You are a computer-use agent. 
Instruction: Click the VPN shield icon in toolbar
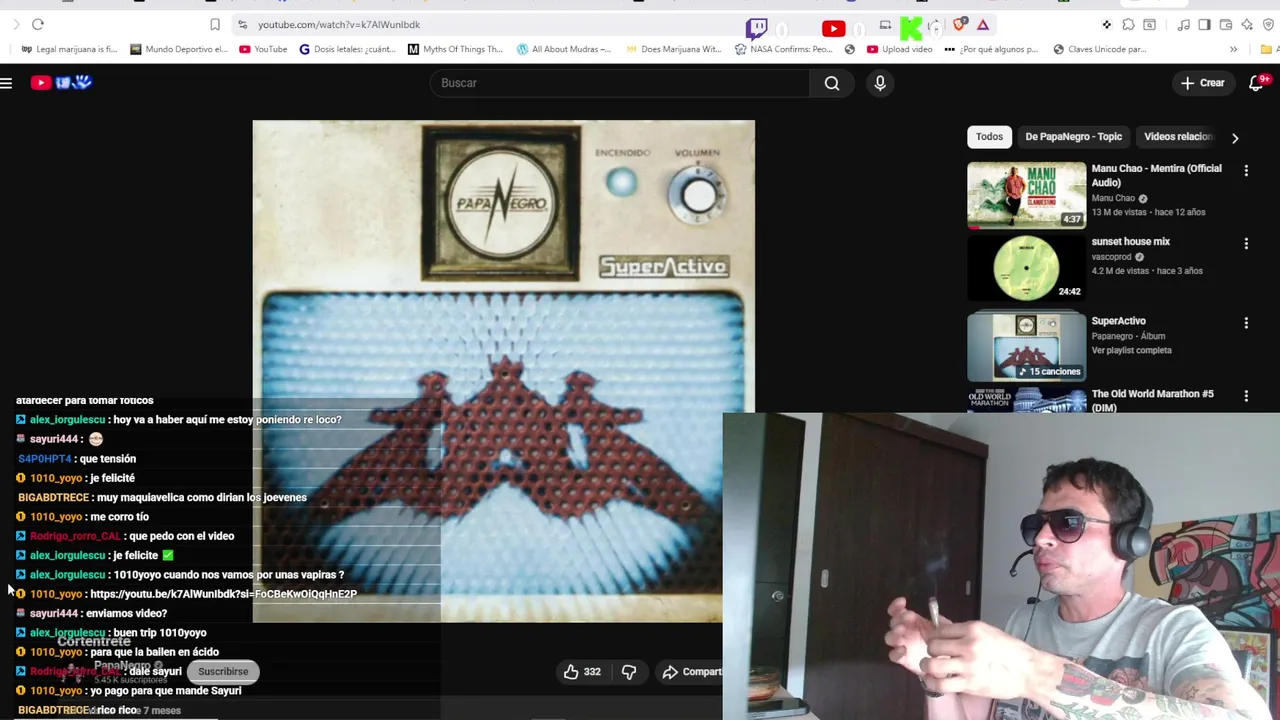[1267, 25]
